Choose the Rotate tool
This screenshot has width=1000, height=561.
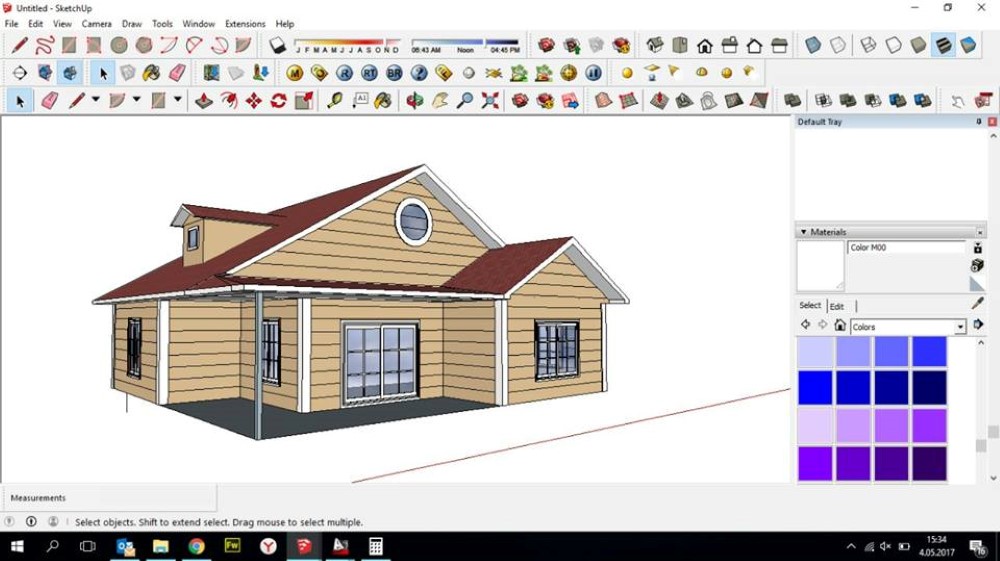click(x=279, y=100)
